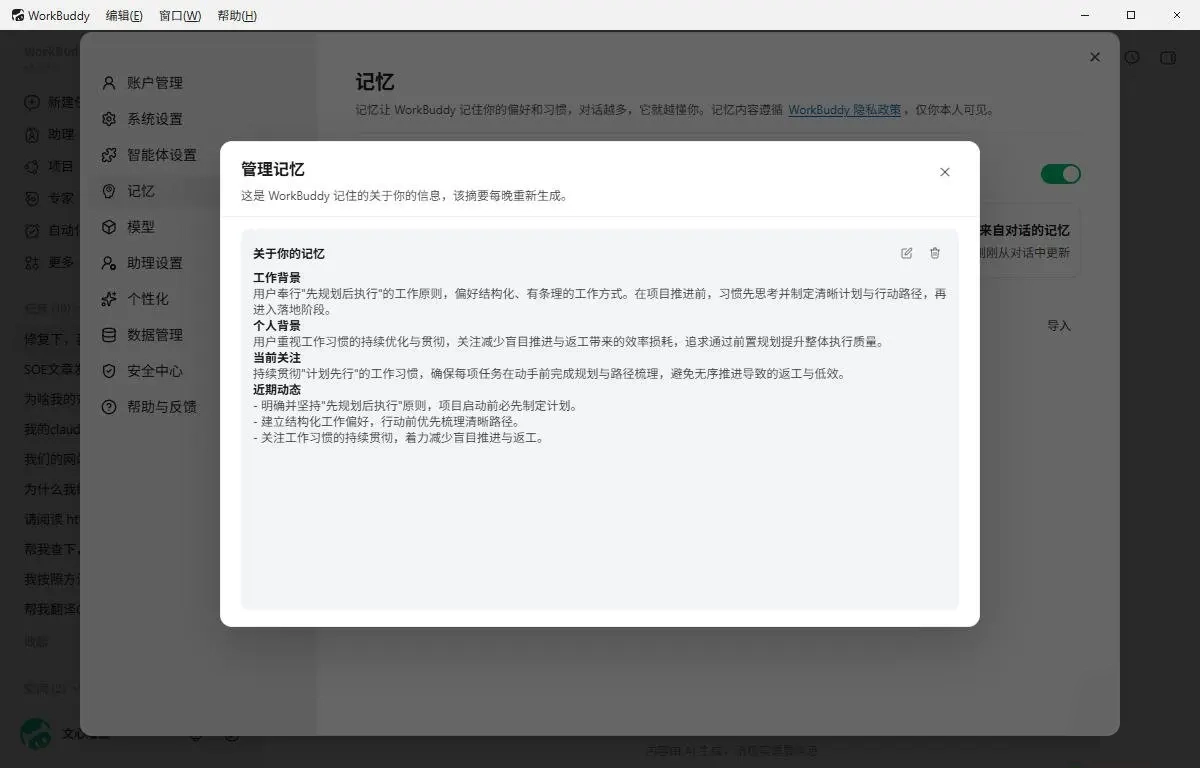Maximize the WorkBuddy window

tap(1131, 15)
